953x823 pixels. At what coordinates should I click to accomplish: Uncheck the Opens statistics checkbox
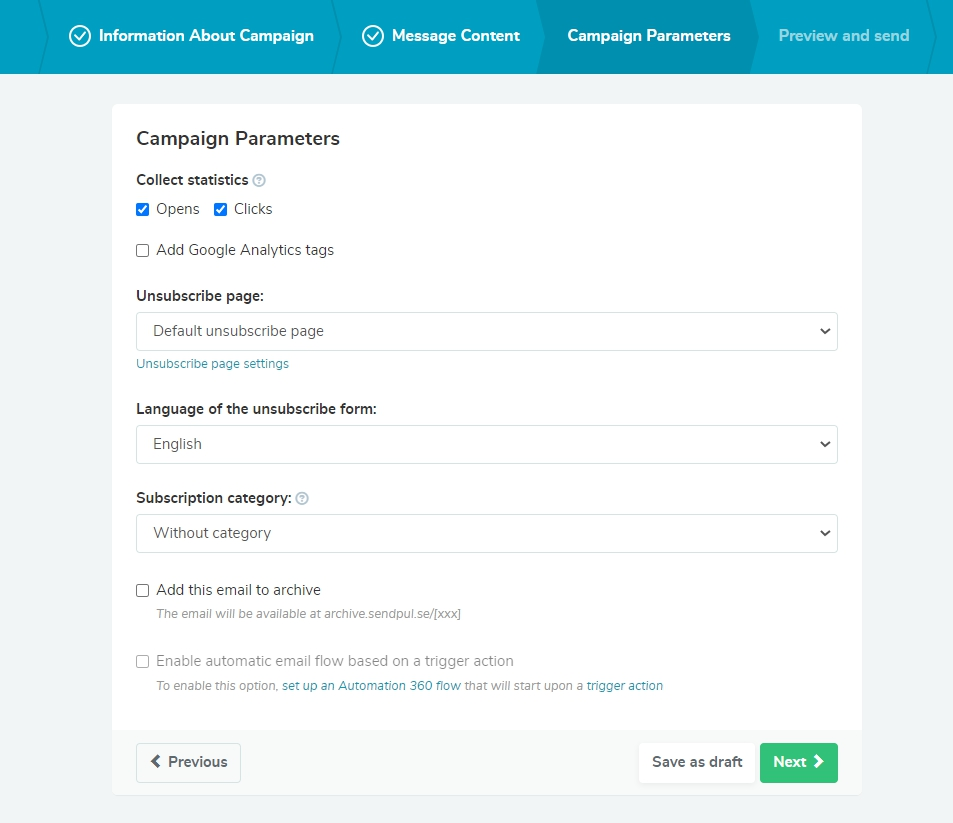click(x=143, y=209)
